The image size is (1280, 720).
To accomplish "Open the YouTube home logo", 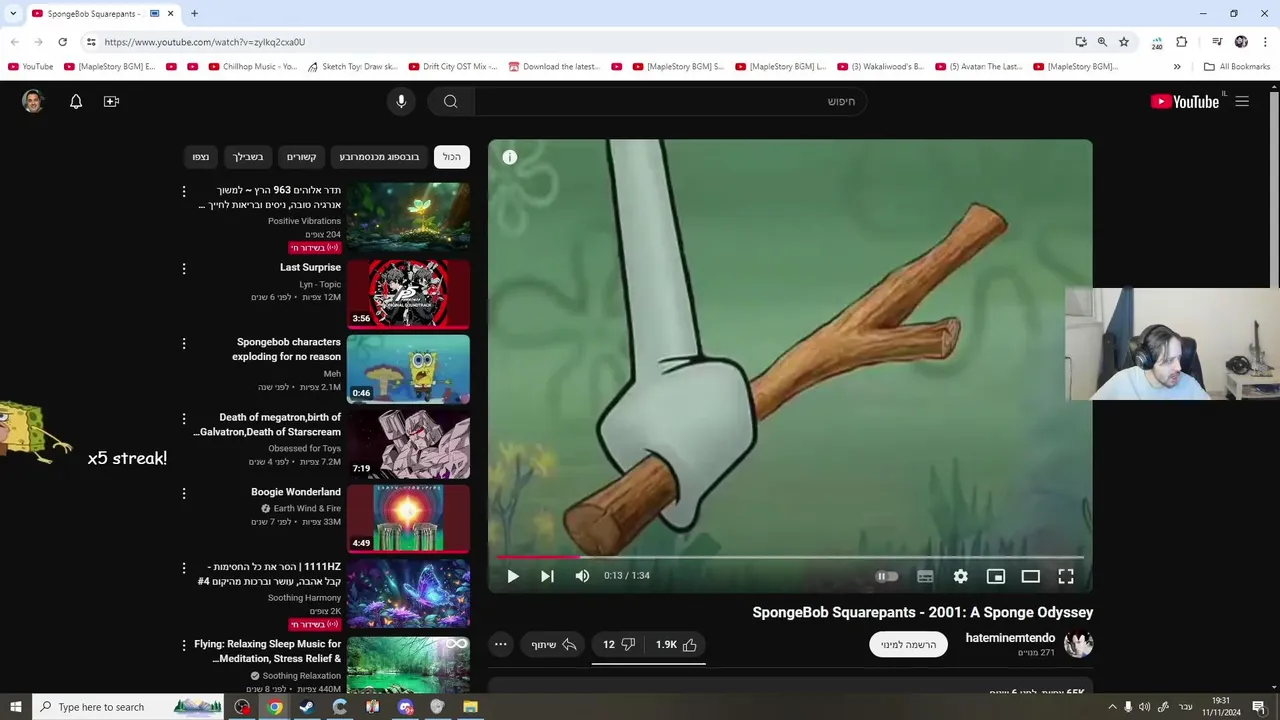I will (1185, 101).
